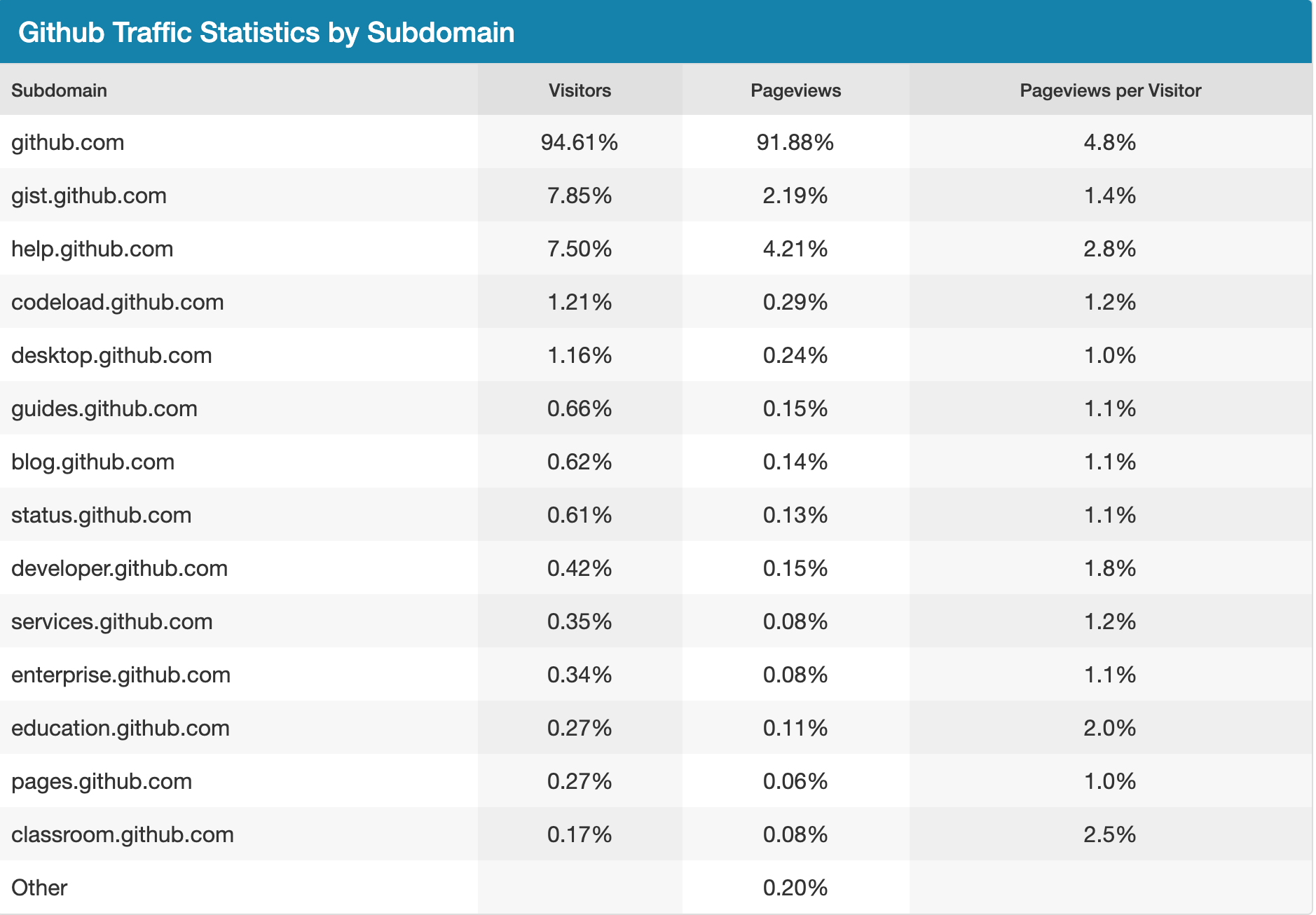The image size is (1316, 915).
Task: Click education.github.com subdomain
Action: (121, 728)
